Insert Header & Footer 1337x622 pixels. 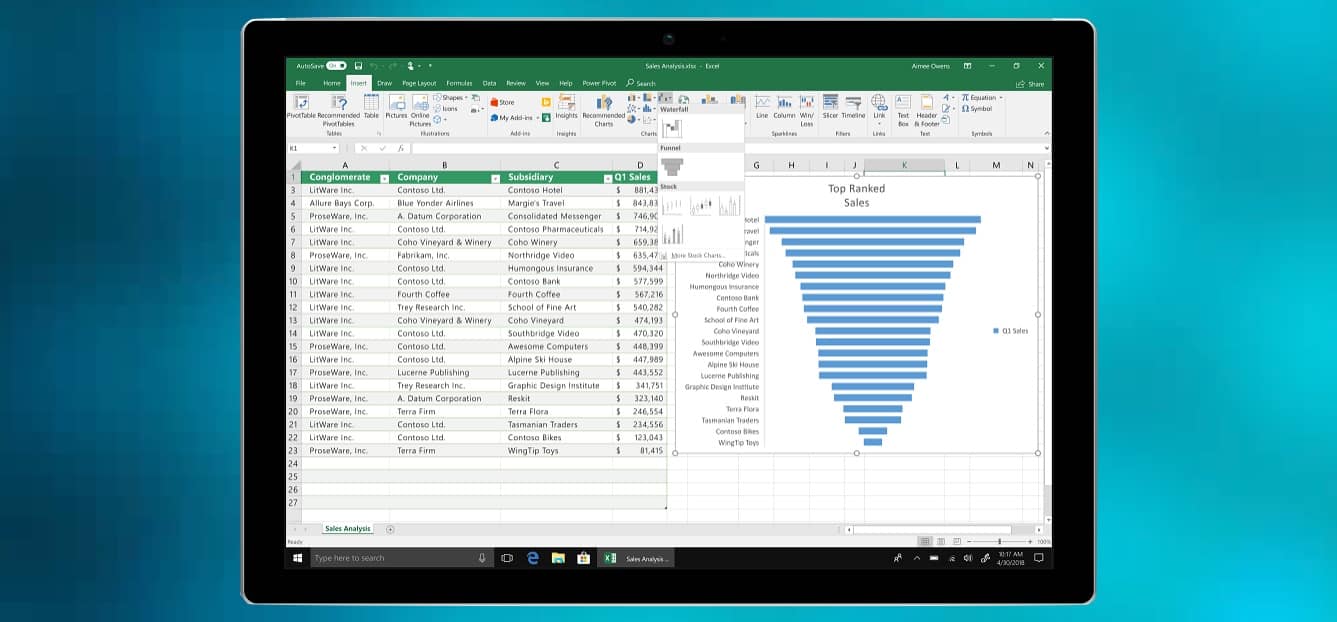(927, 110)
